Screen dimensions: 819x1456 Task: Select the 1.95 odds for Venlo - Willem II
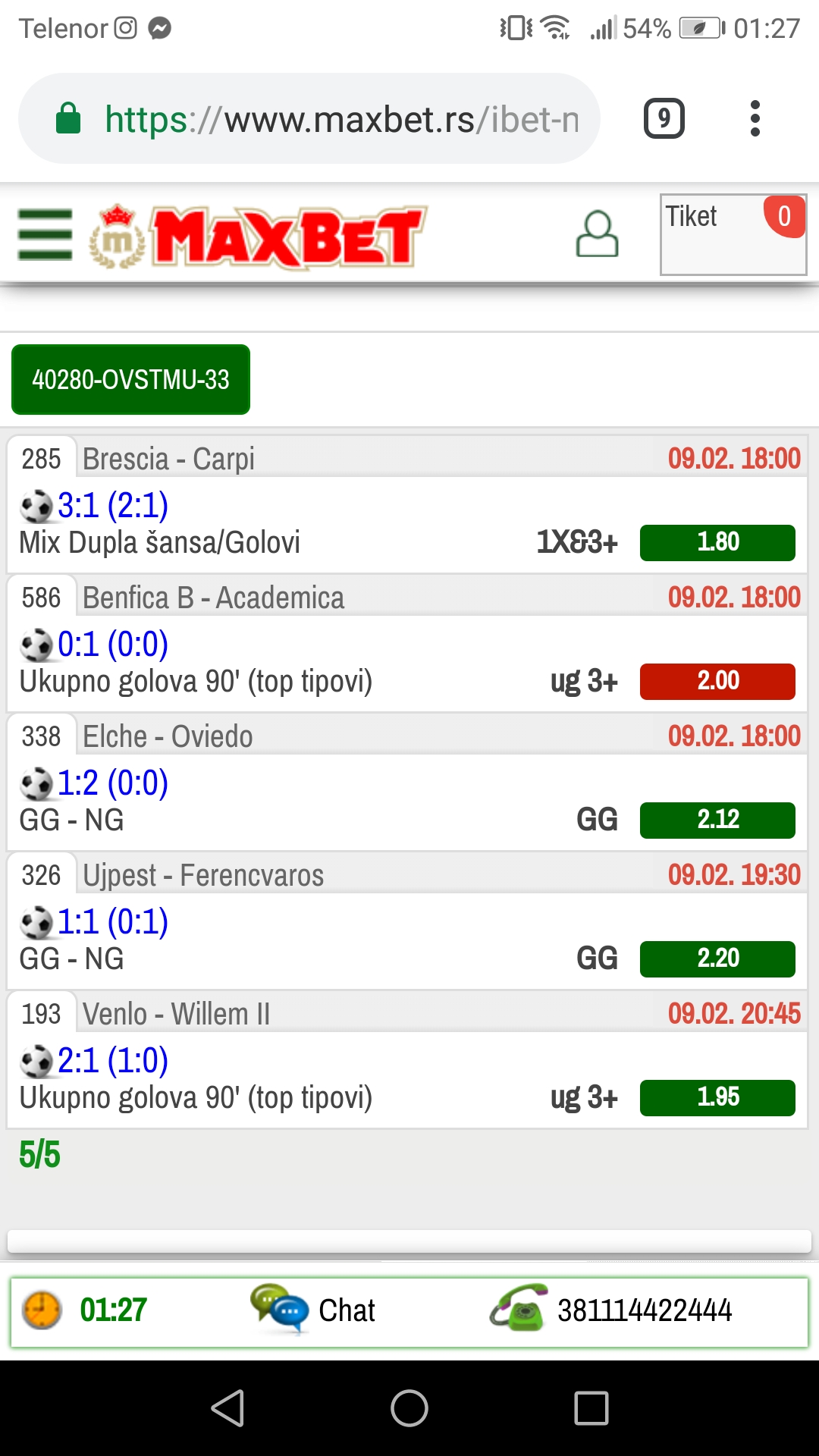(717, 1098)
